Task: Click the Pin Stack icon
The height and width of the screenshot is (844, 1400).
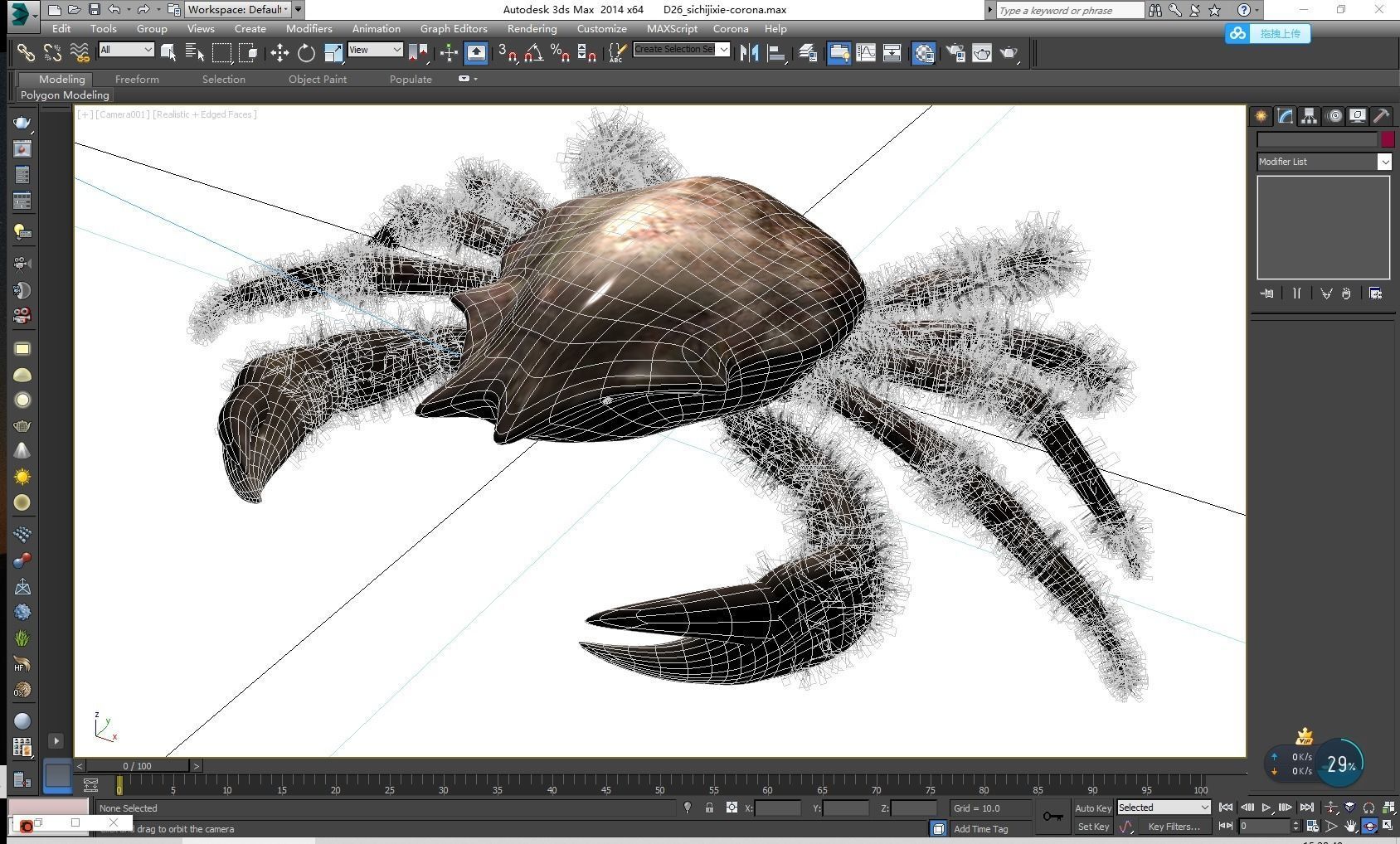Action: click(1266, 293)
